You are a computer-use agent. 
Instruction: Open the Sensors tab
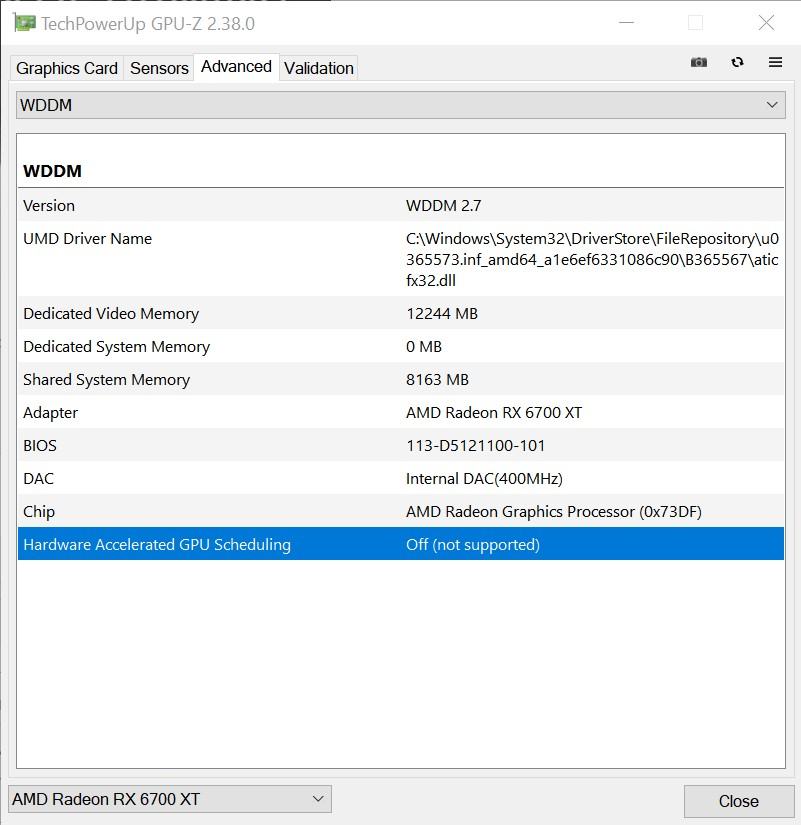point(159,68)
